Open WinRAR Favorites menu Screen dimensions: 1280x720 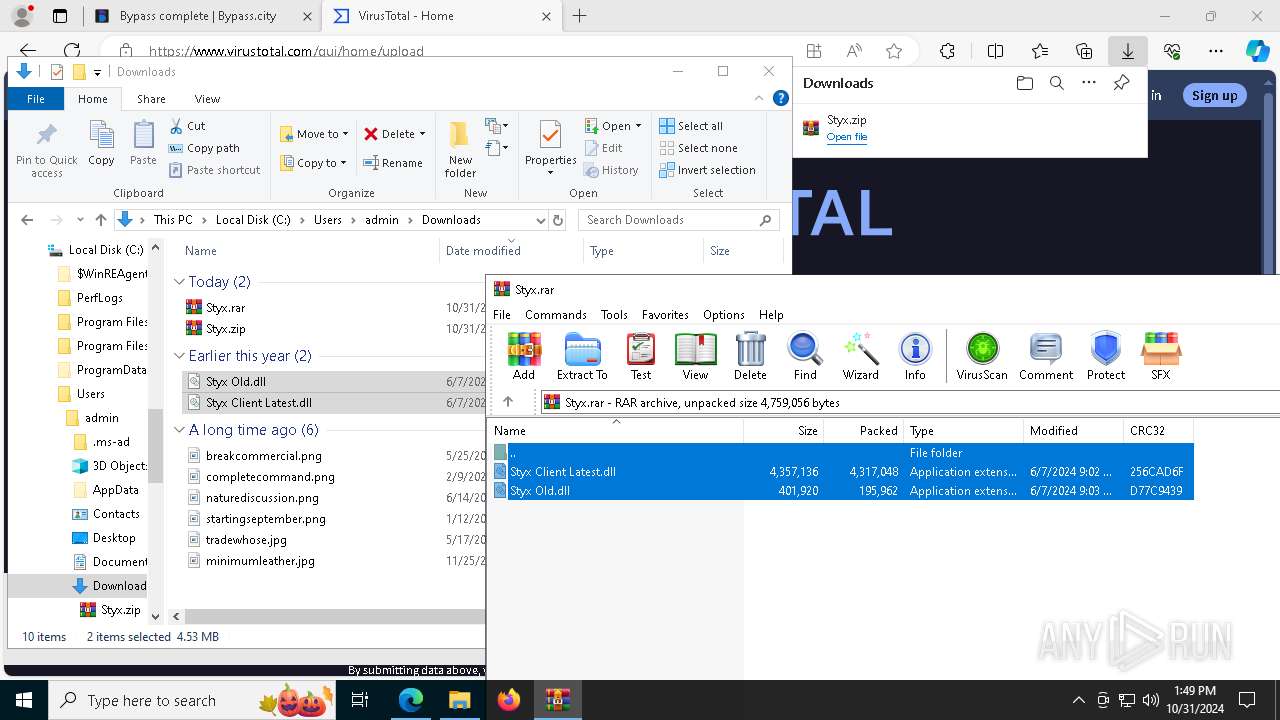665,314
